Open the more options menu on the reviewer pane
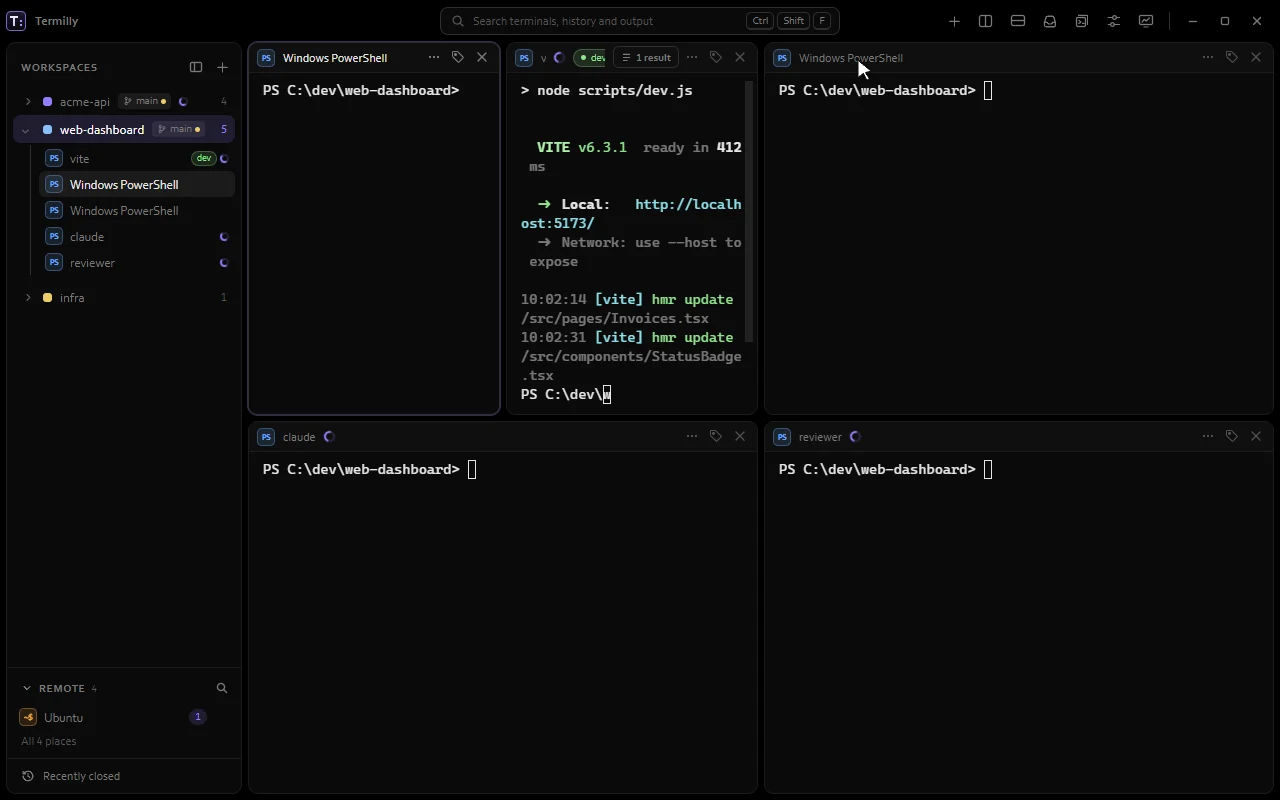 [1208, 436]
